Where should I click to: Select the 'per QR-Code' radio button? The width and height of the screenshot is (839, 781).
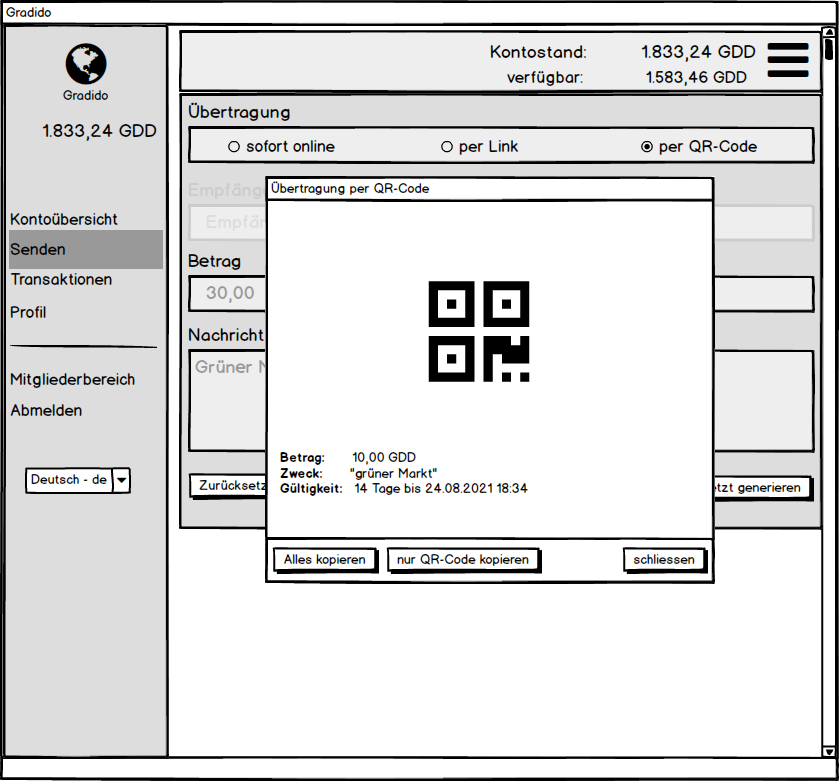(649, 146)
